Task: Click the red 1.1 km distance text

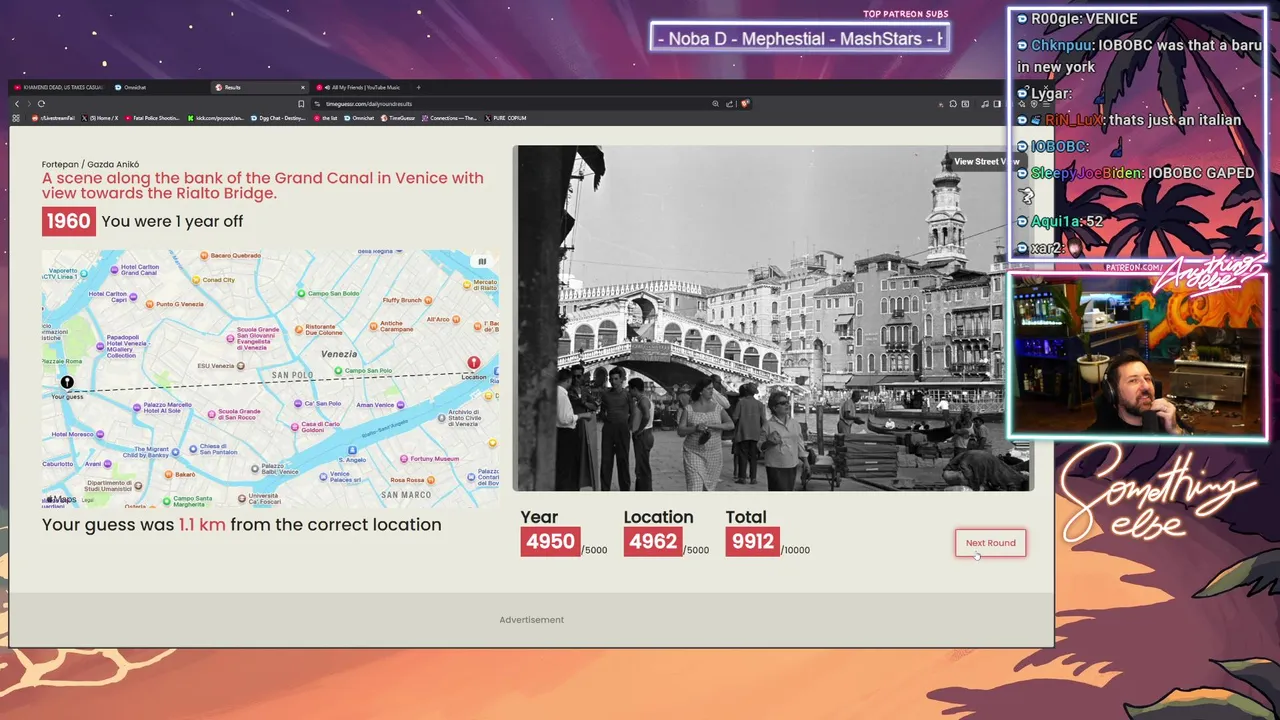Action: click(202, 524)
